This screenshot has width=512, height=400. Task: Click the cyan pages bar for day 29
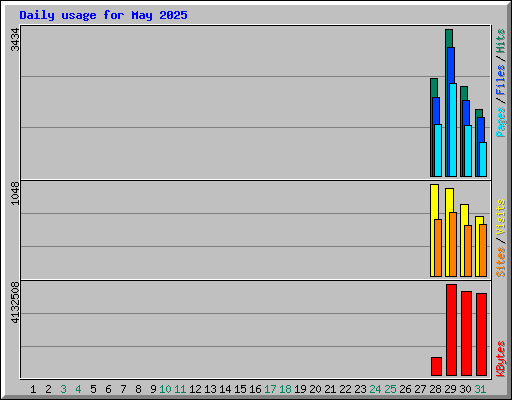tap(453, 130)
